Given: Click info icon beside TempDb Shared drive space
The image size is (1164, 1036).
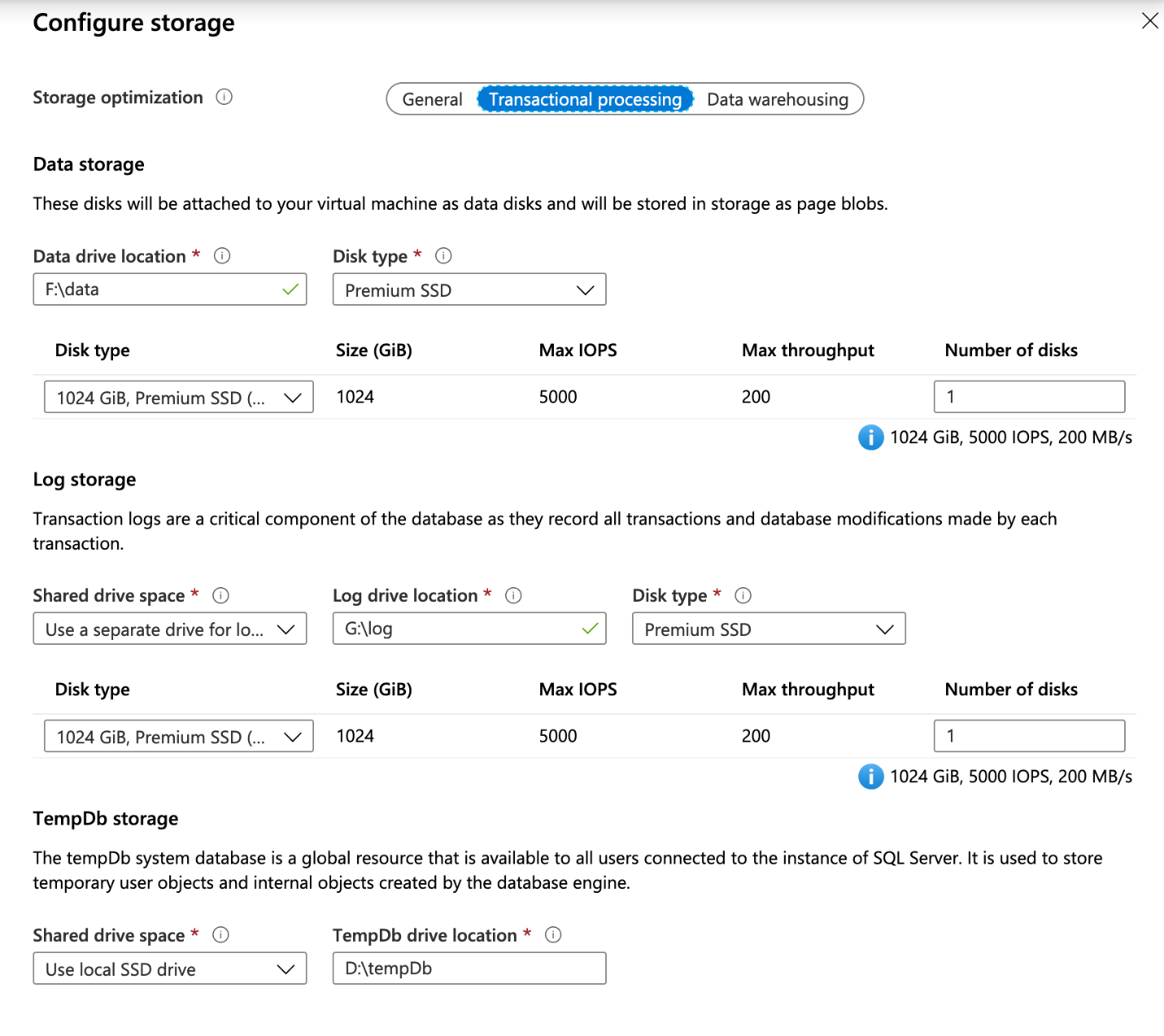Looking at the screenshot, I should [220, 935].
